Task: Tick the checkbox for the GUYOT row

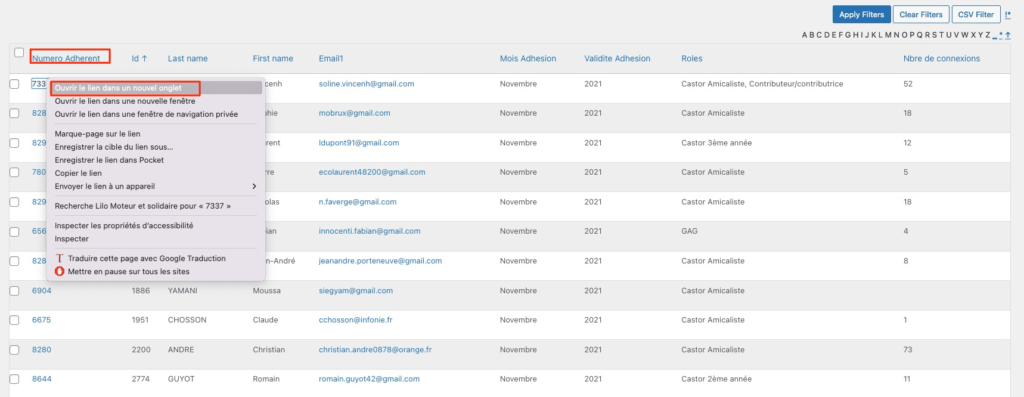Action: (14, 379)
